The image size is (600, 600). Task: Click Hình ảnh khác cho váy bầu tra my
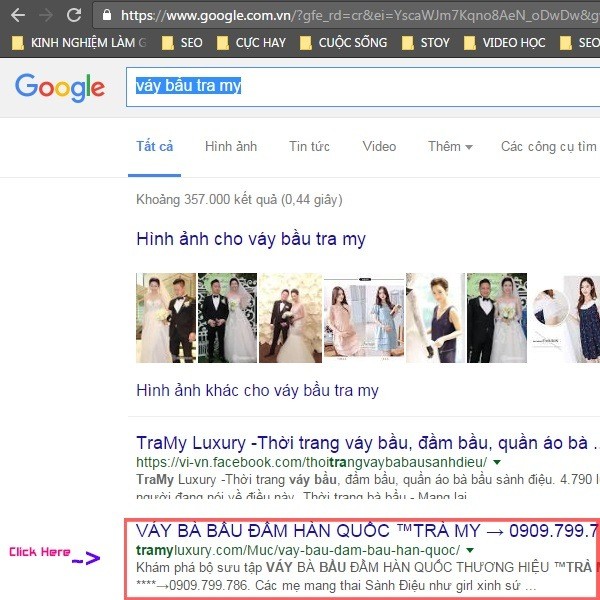pyautogui.click(x=258, y=391)
